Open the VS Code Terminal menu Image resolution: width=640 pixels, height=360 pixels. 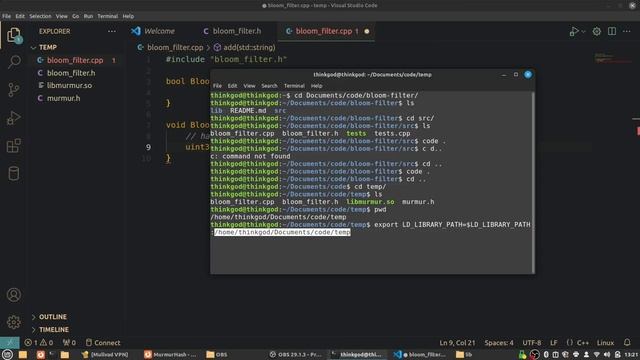coord(107,16)
